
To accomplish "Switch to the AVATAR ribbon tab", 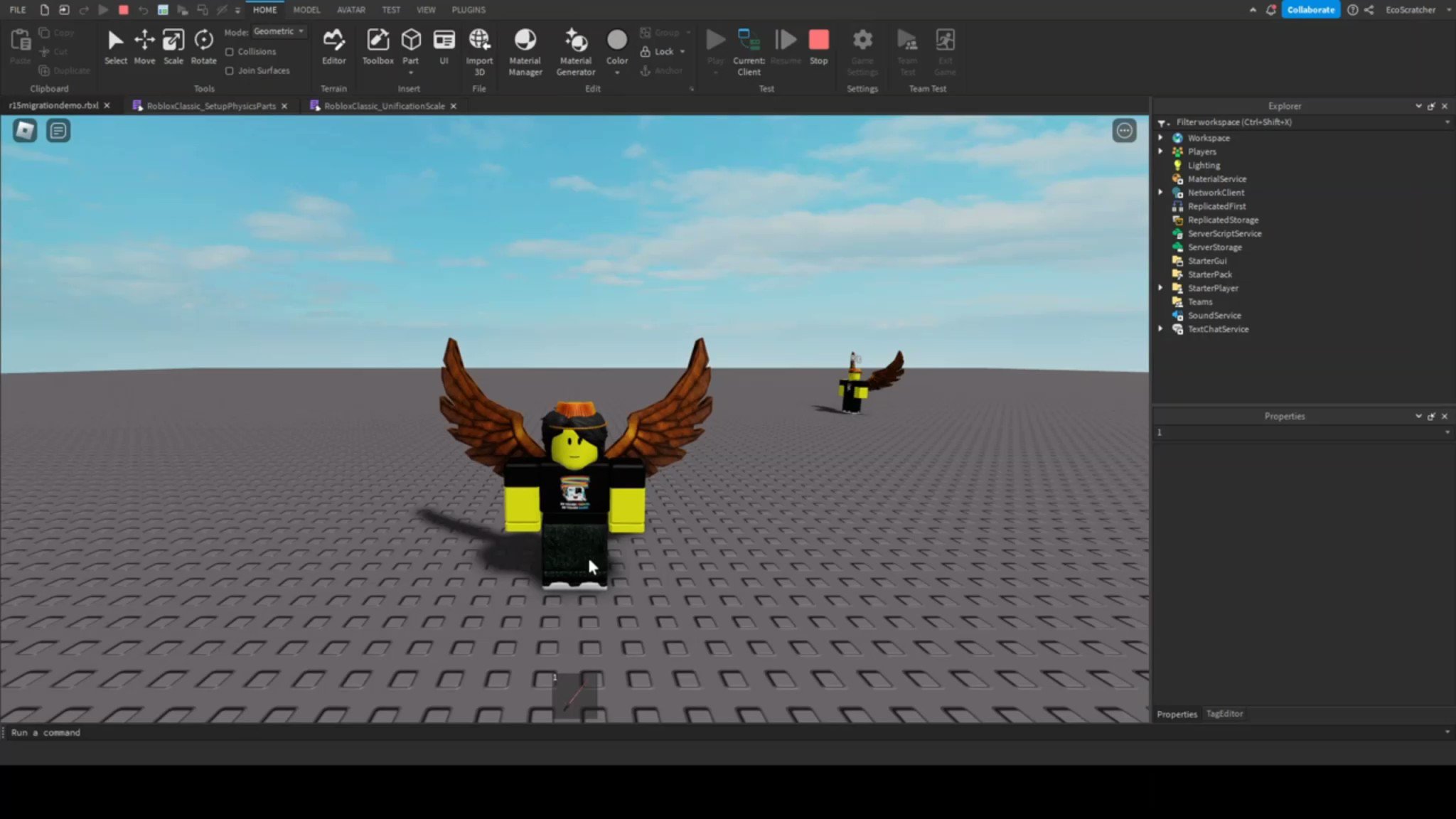I will pos(350,10).
